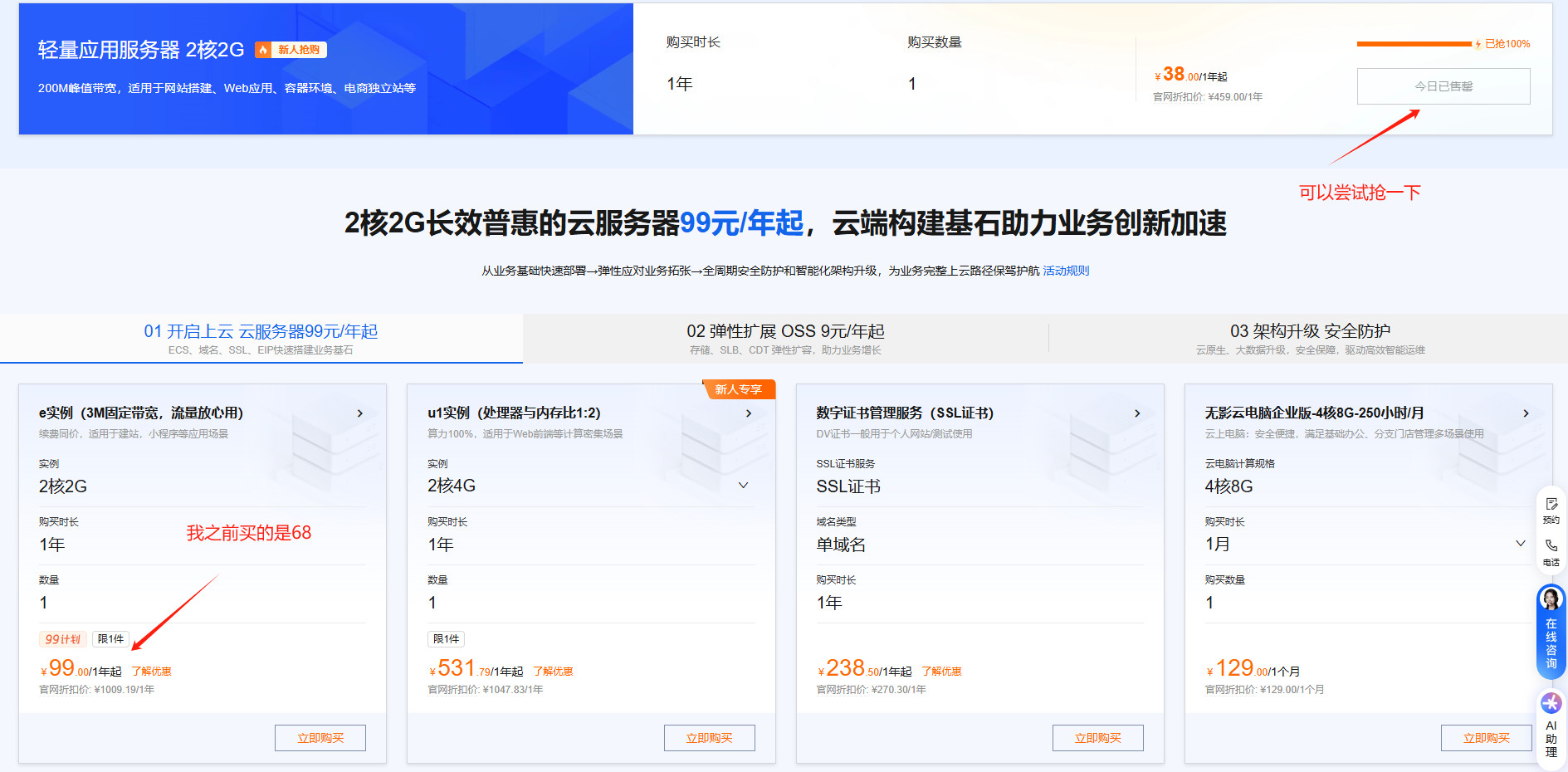Expand the 1月 purchase duration dropdown
The image size is (1568, 772).
1520,544
